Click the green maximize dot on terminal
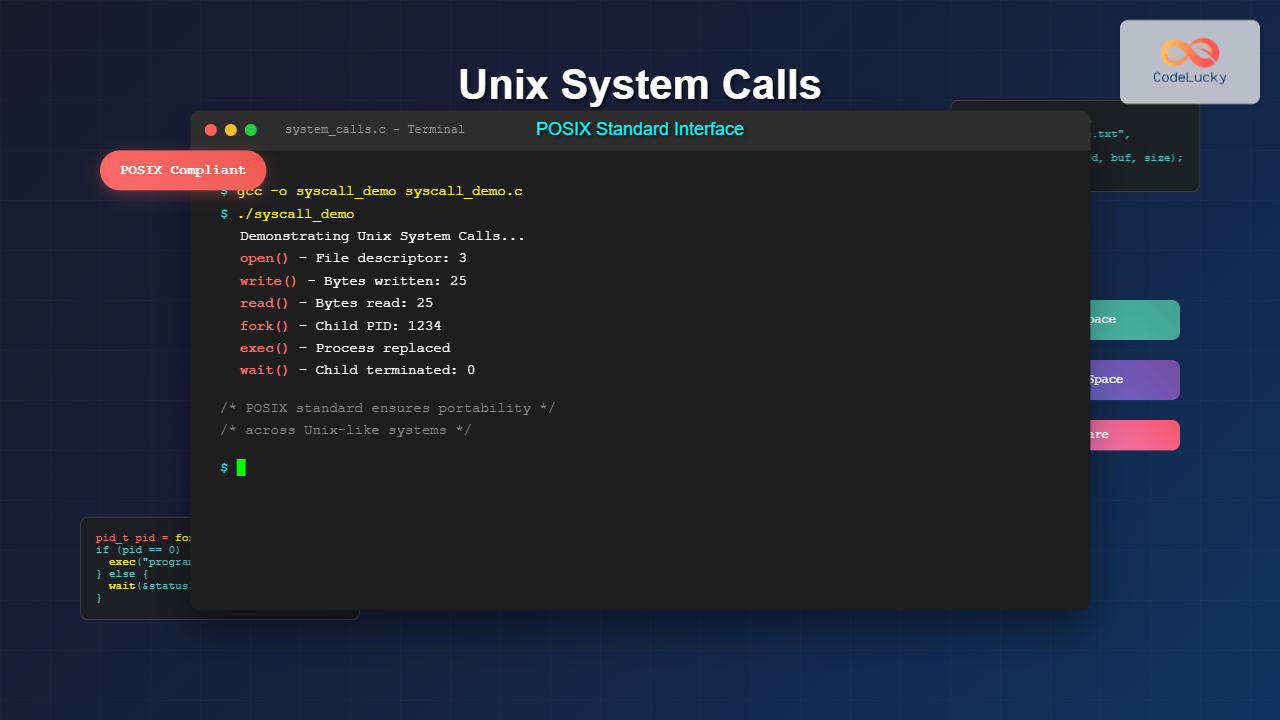1280x720 pixels. 251,130
